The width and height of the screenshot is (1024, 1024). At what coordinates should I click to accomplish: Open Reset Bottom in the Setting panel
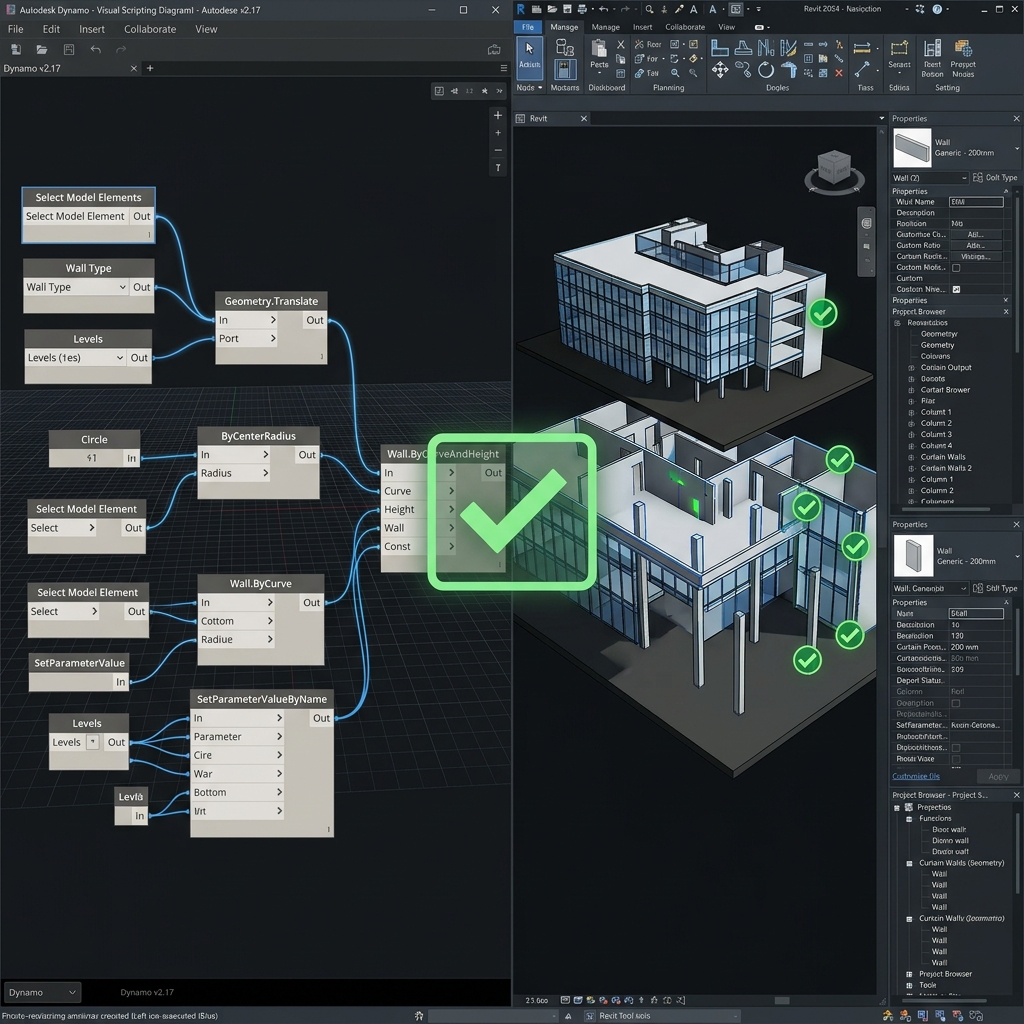coord(933,59)
